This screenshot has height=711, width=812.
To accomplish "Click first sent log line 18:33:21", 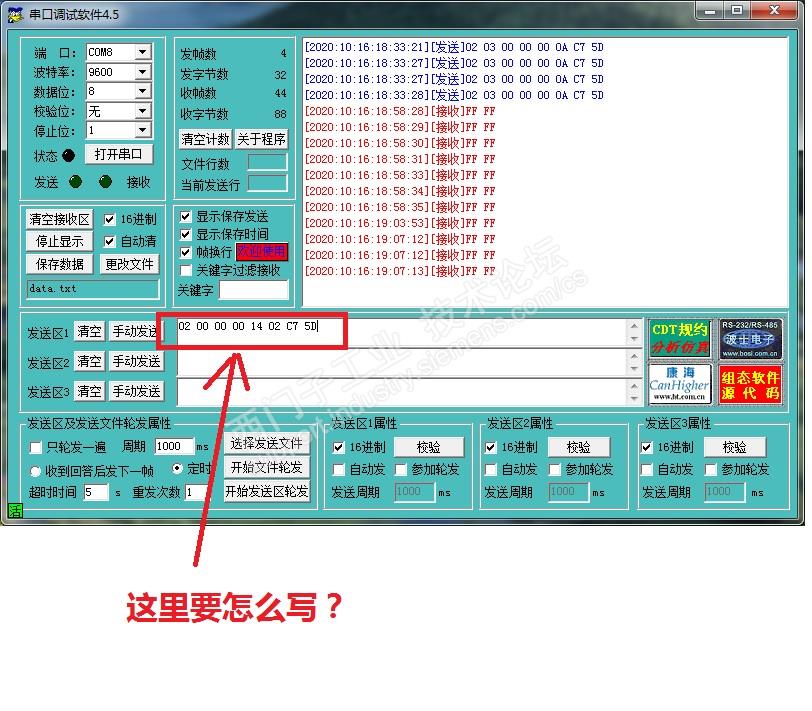I will 454,47.
